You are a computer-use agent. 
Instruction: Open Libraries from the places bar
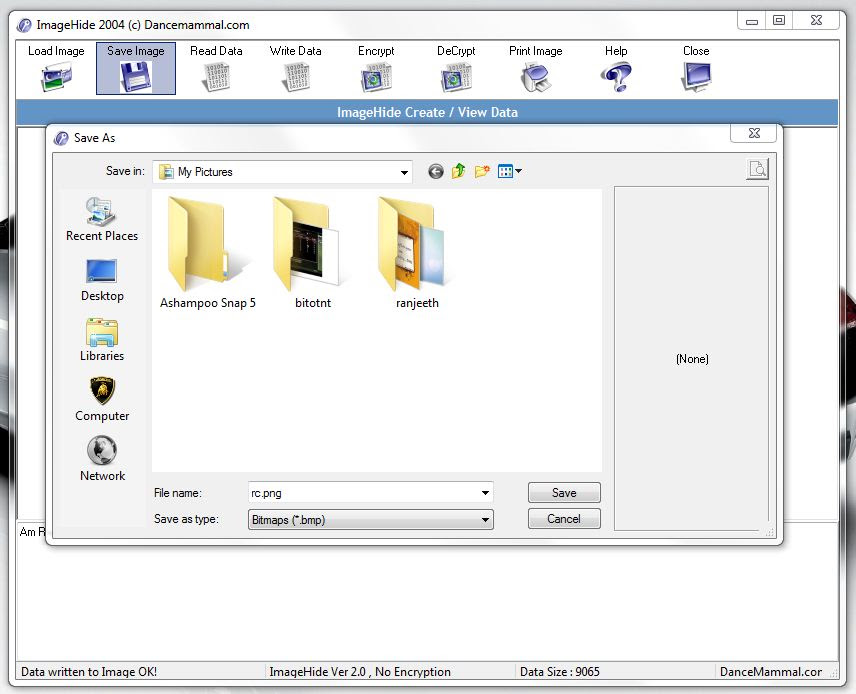[x=102, y=340]
